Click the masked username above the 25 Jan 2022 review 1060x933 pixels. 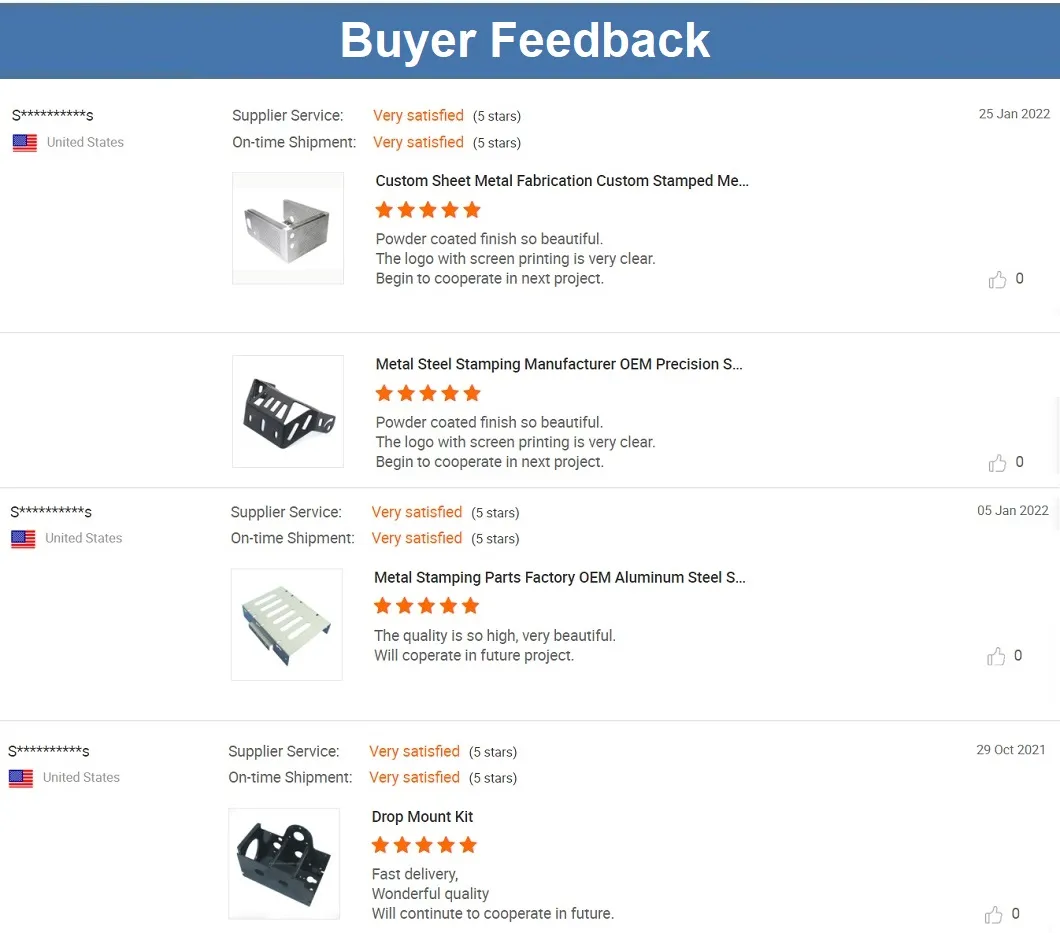(52, 115)
